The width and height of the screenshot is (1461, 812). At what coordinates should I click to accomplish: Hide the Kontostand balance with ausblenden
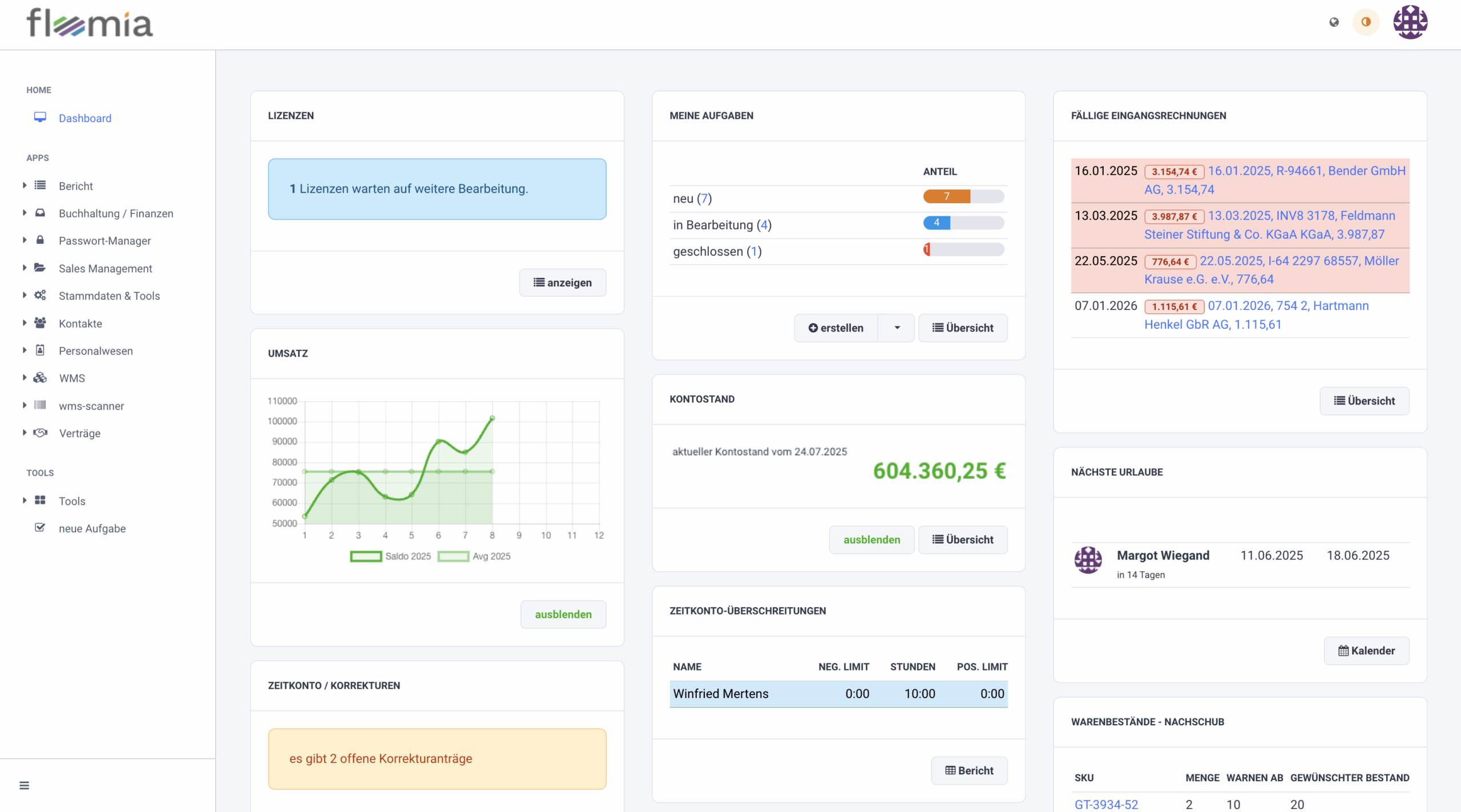(x=871, y=539)
